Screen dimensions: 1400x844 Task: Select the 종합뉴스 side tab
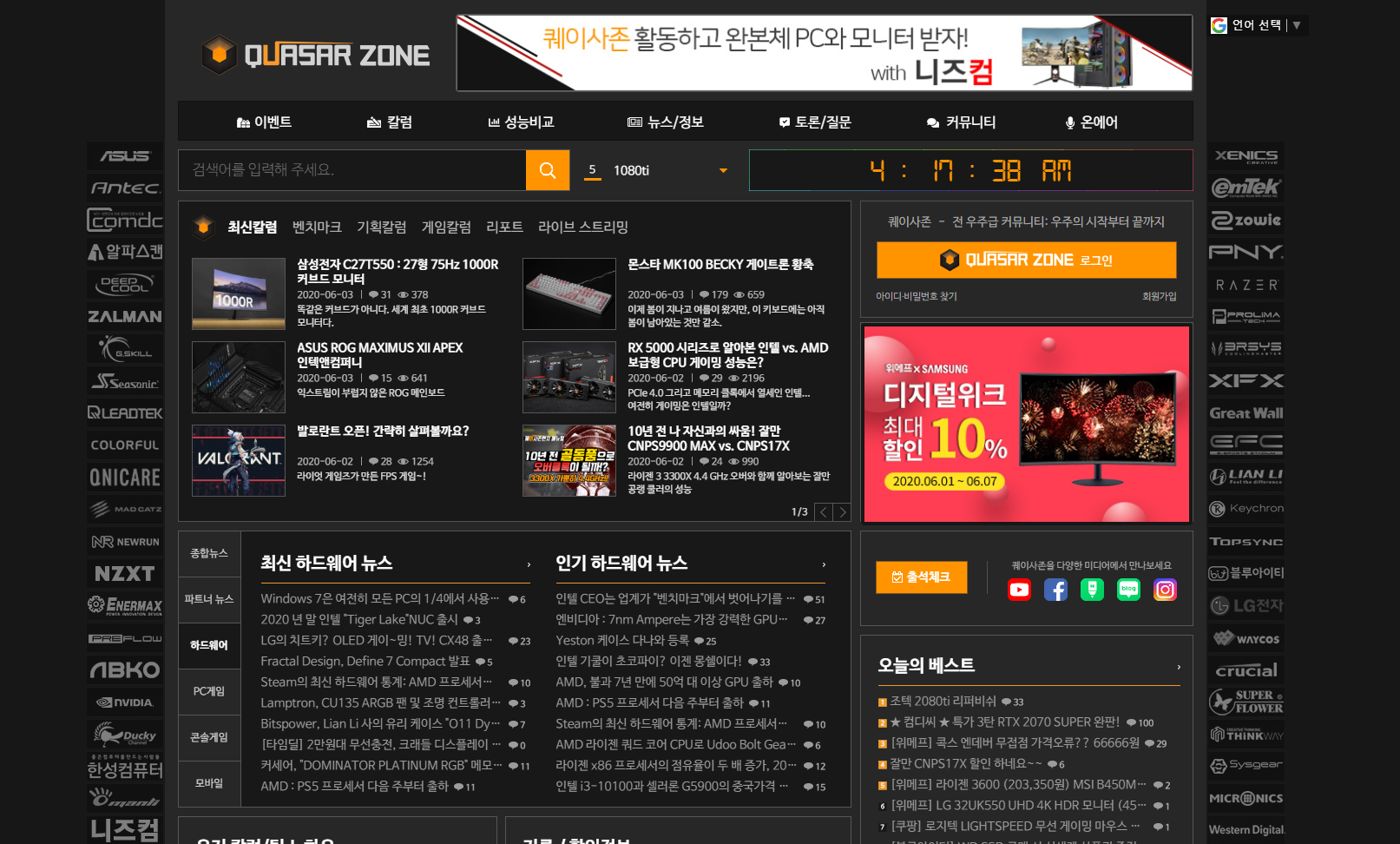pyautogui.click(x=209, y=554)
